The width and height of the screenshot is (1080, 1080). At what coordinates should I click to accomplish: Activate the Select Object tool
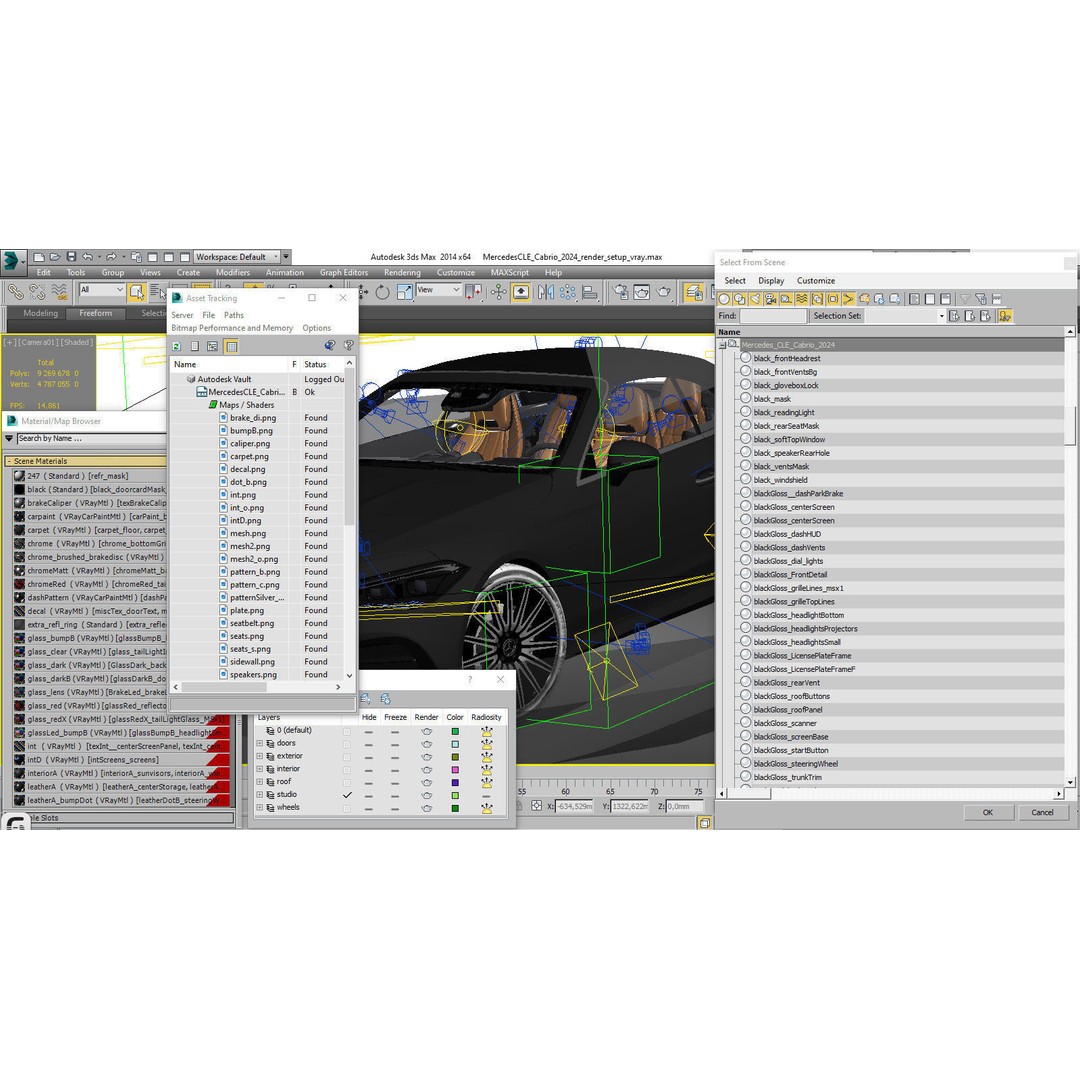(136, 292)
